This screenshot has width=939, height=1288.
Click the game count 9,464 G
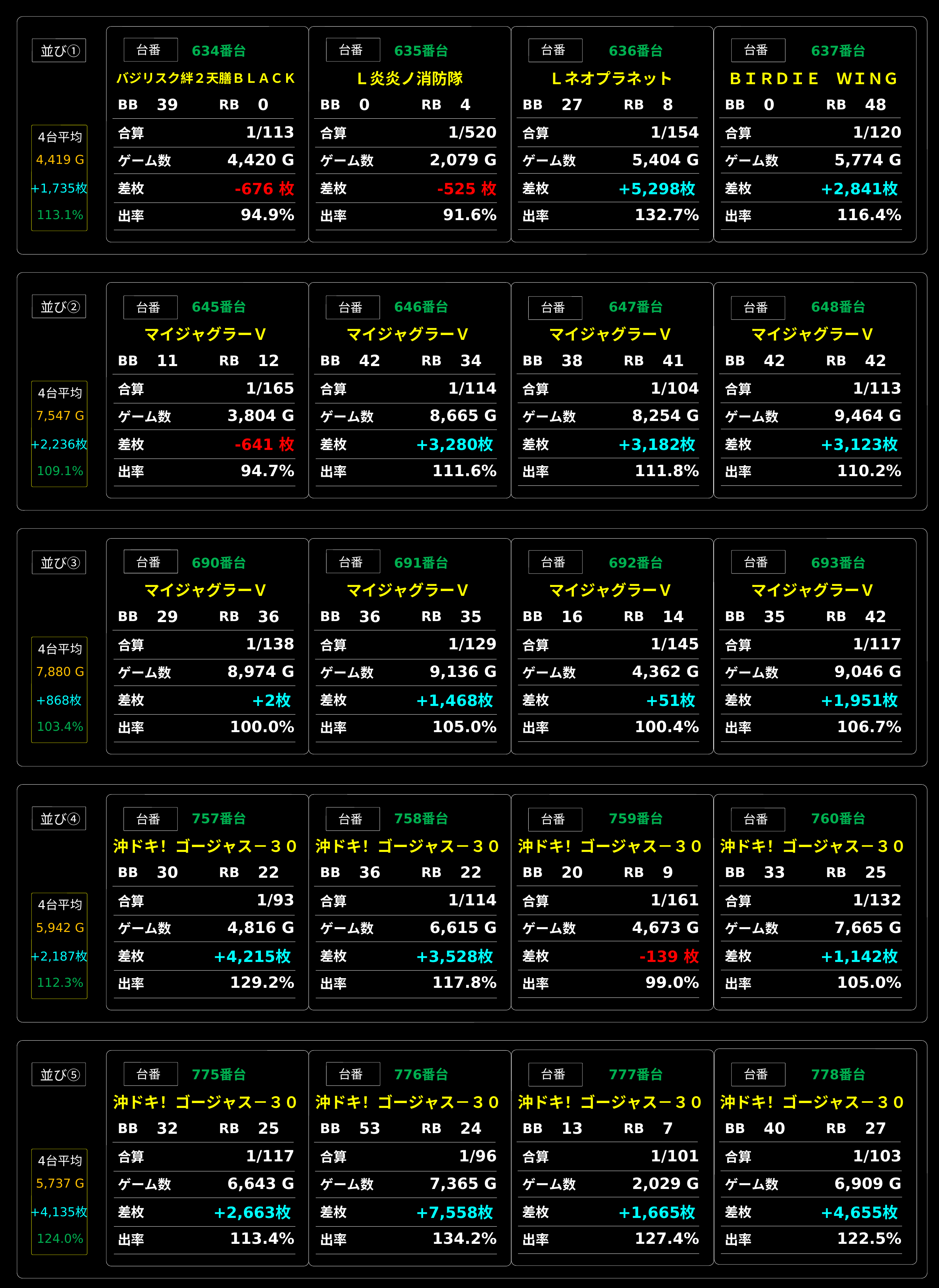(868, 416)
